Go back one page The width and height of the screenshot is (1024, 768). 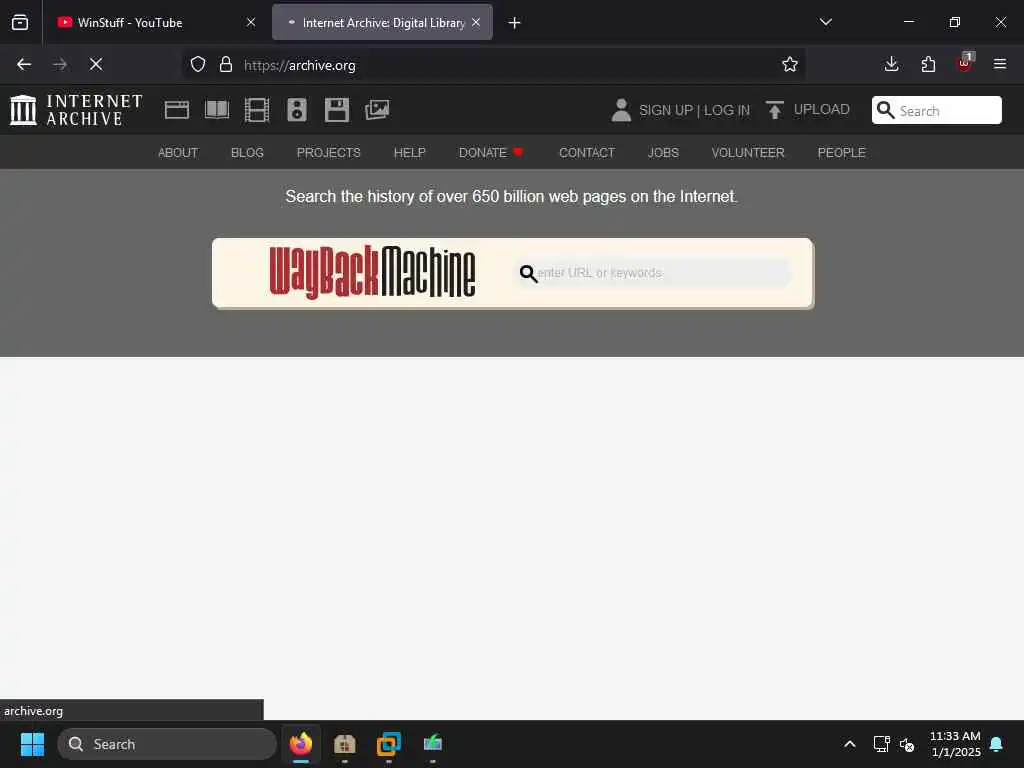click(24, 64)
